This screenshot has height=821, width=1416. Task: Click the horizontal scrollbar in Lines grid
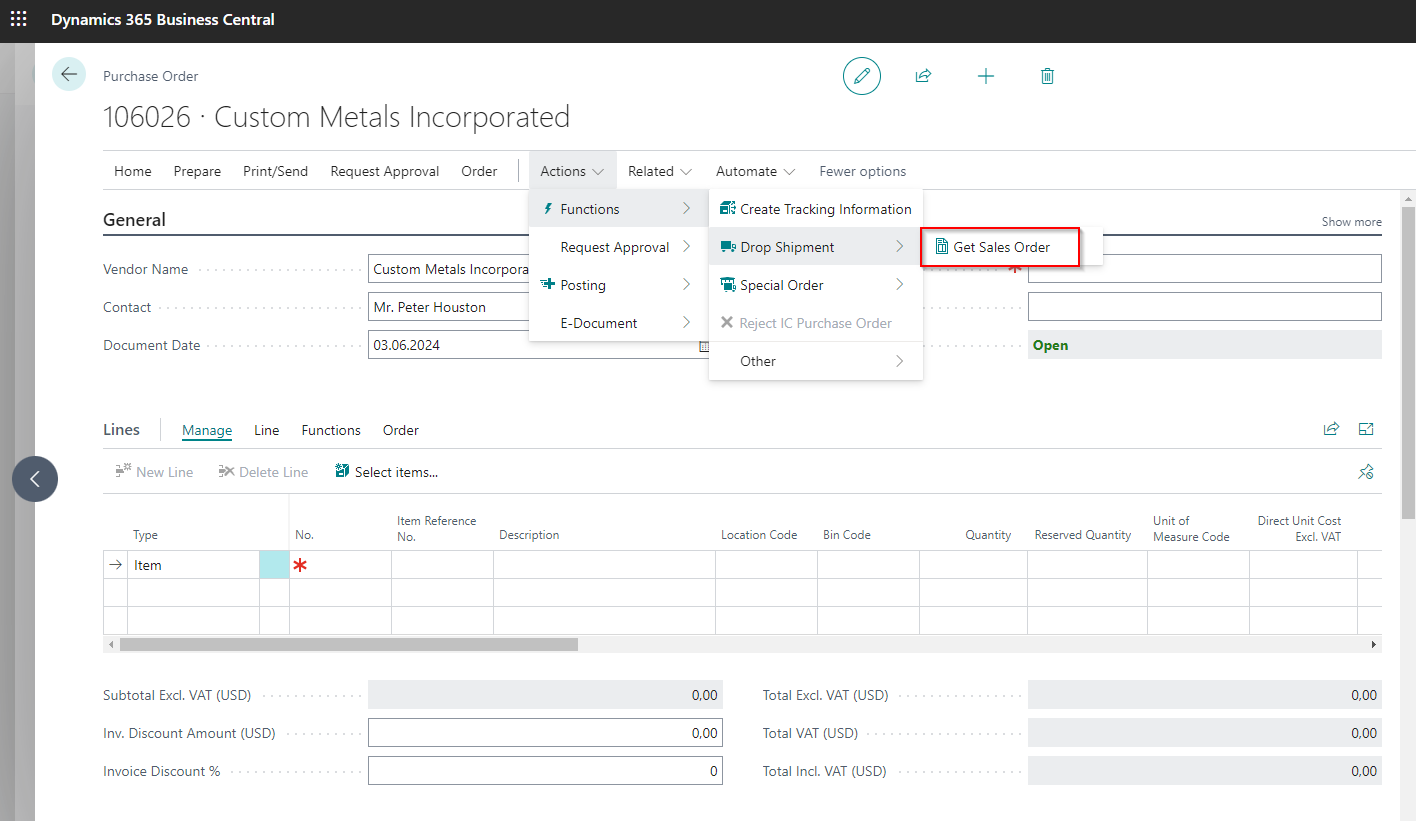click(x=348, y=645)
